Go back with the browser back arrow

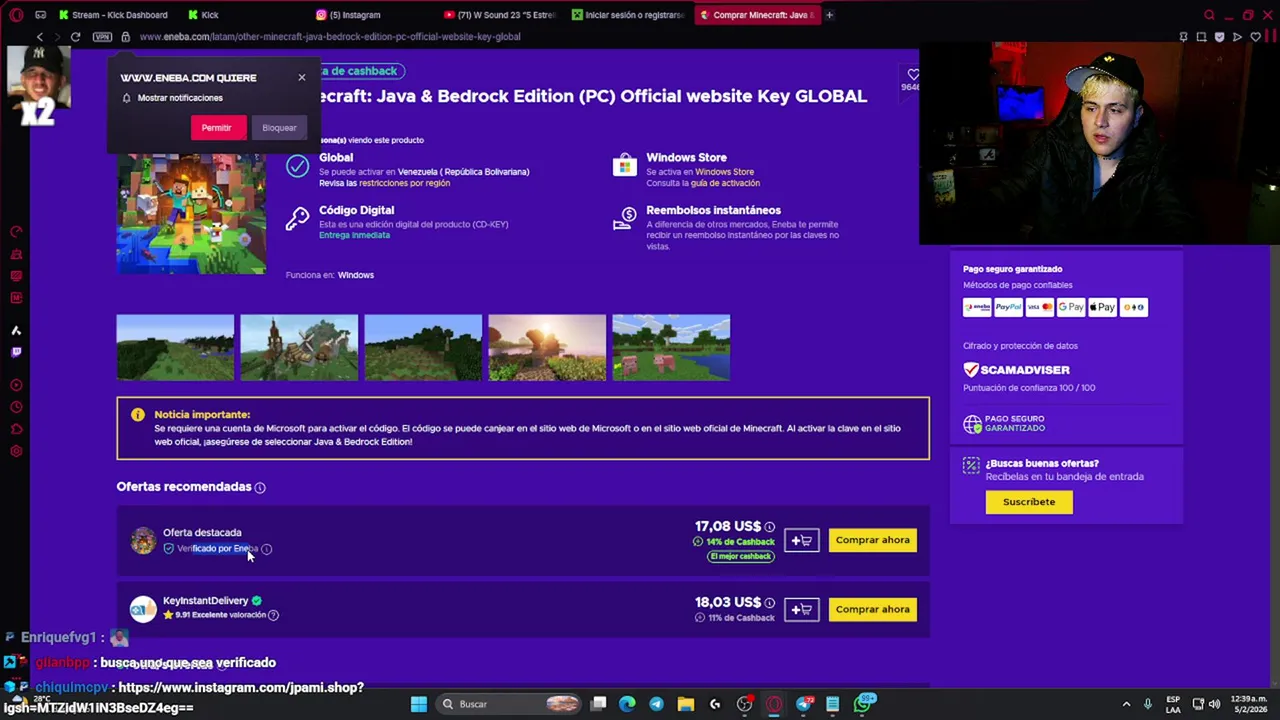[x=40, y=37]
